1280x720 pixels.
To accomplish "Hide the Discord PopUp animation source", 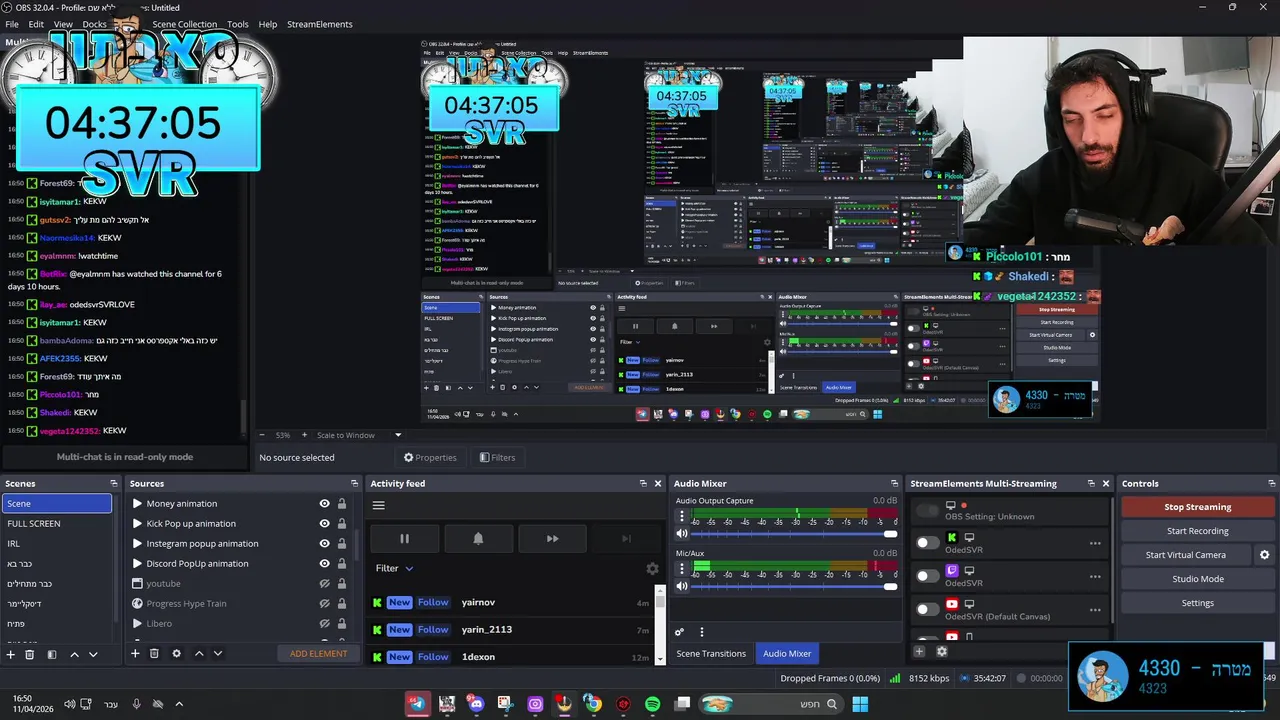I will click(x=324, y=564).
